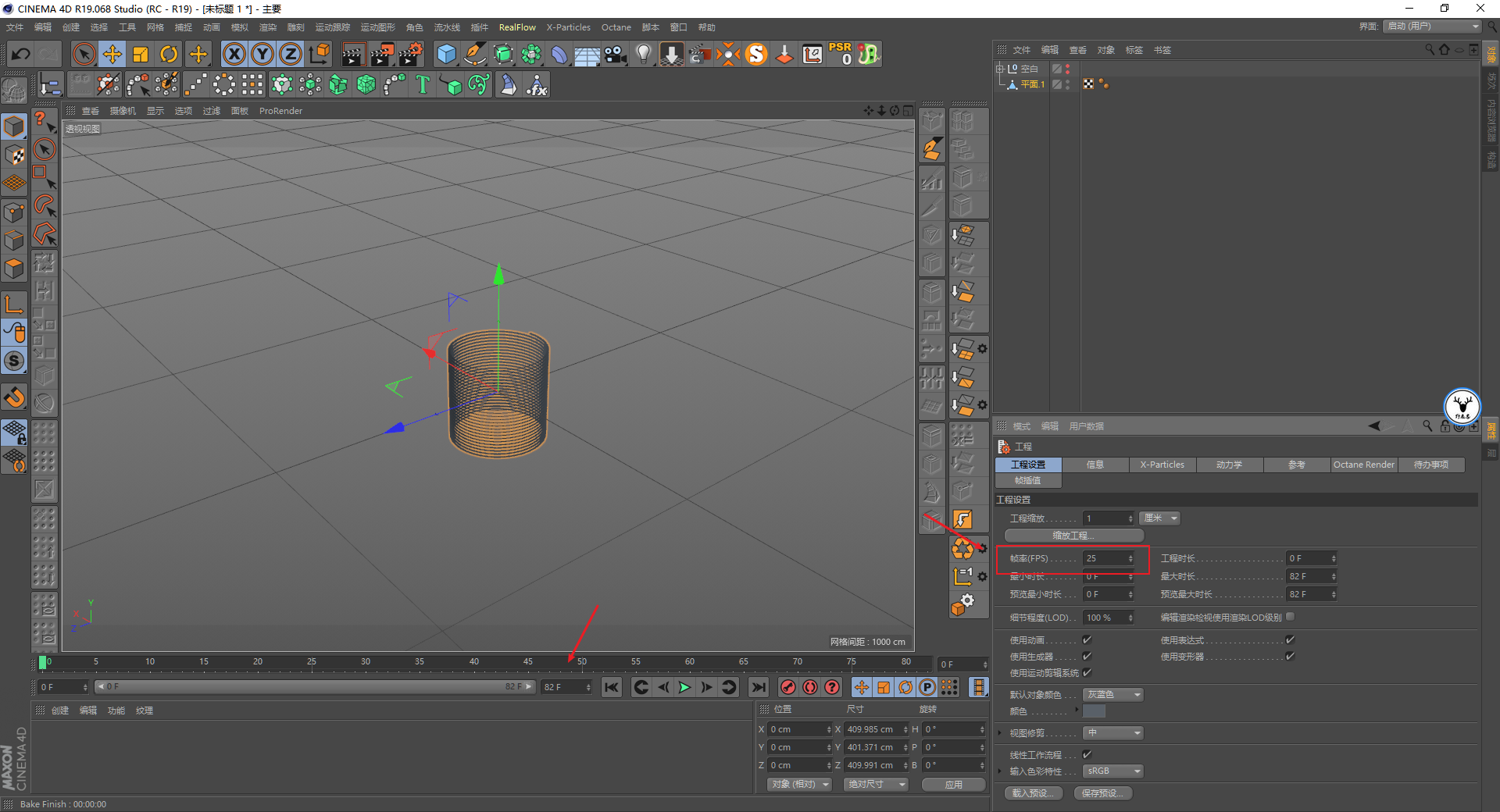Open the sRGB color profile dropdown
Viewport: 1500px width, 812px height.
click(x=1113, y=771)
